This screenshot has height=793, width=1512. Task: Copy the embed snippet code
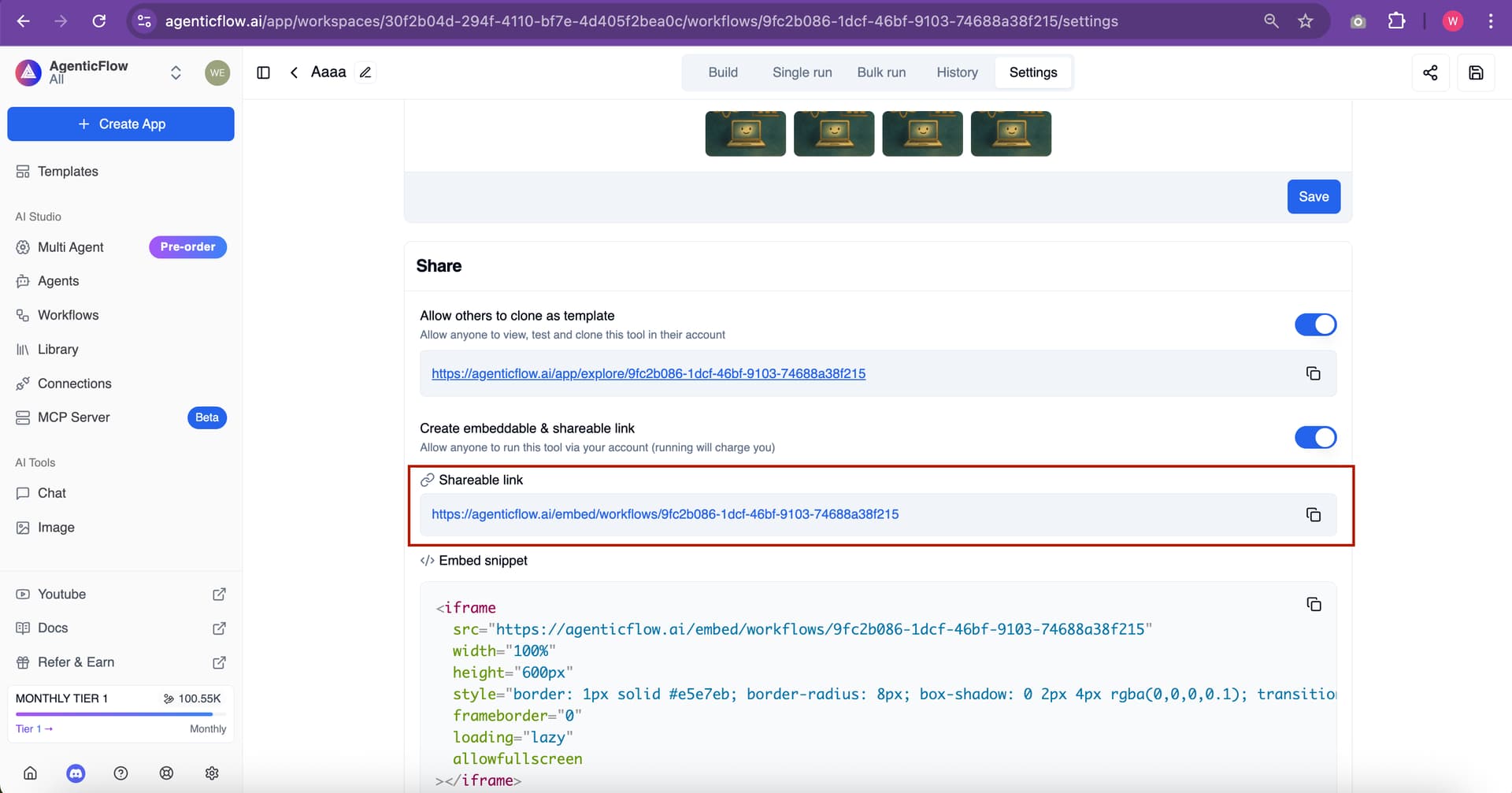[1314, 604]
